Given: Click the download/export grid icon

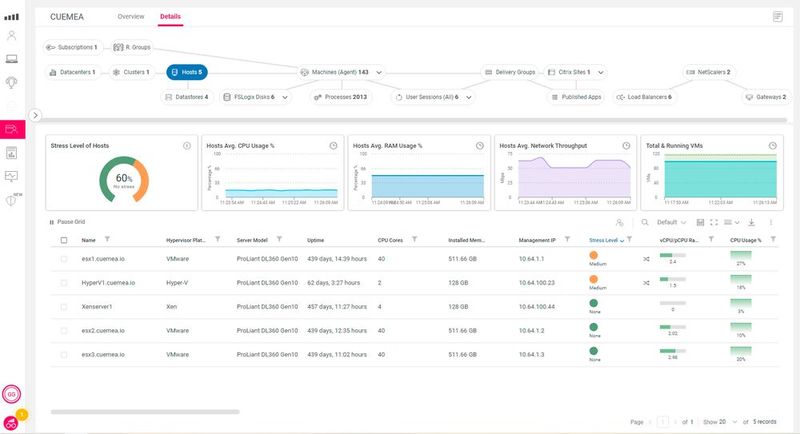Looking at the screenshot, I should (752, 222).
